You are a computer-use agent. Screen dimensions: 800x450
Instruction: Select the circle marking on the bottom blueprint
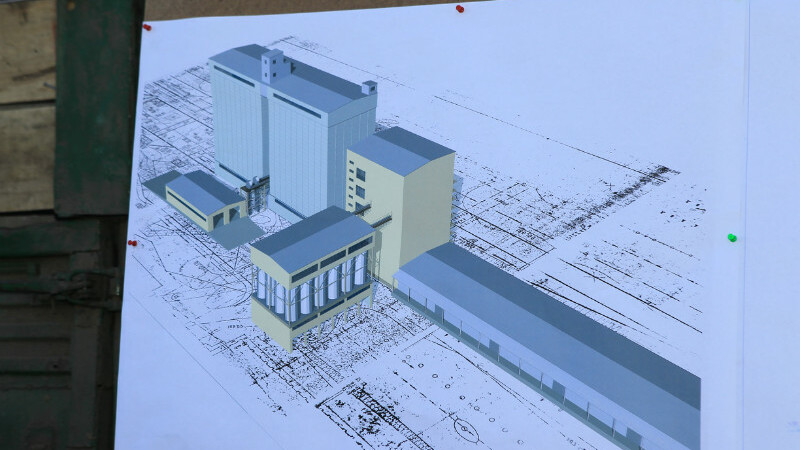click(x=464, y=428)
